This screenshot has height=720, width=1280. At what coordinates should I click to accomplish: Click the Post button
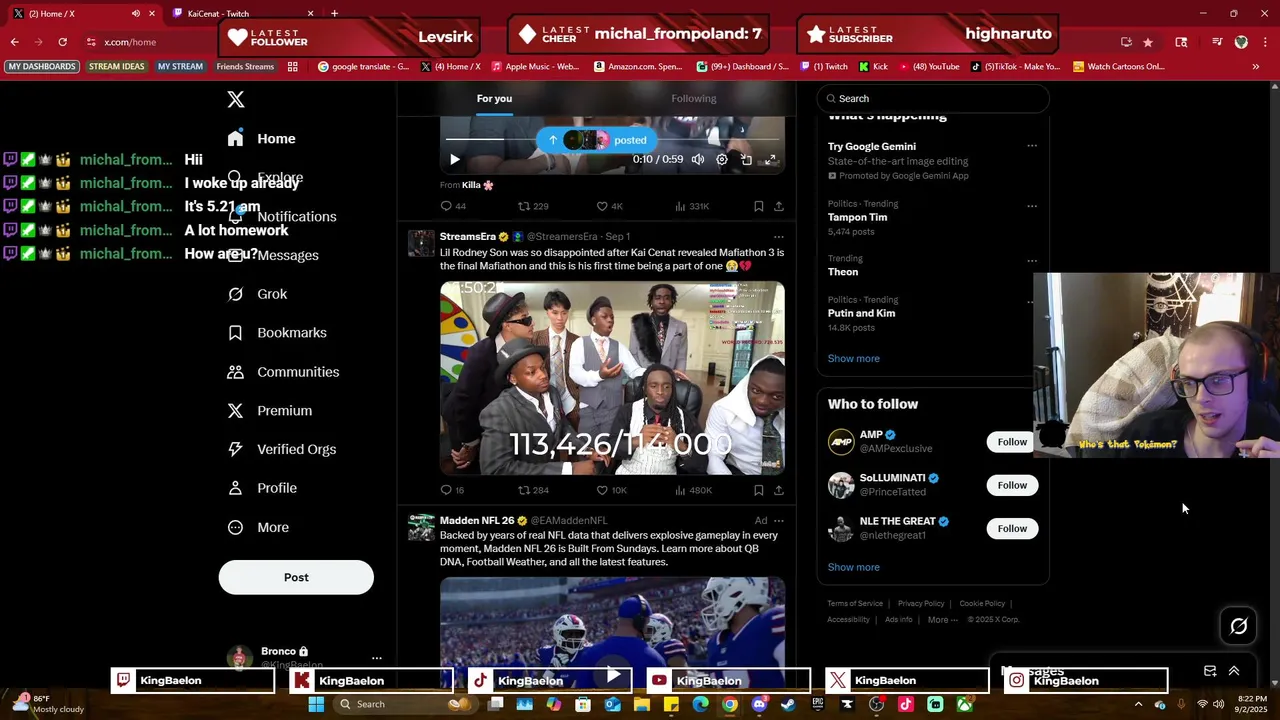(296, 577)
